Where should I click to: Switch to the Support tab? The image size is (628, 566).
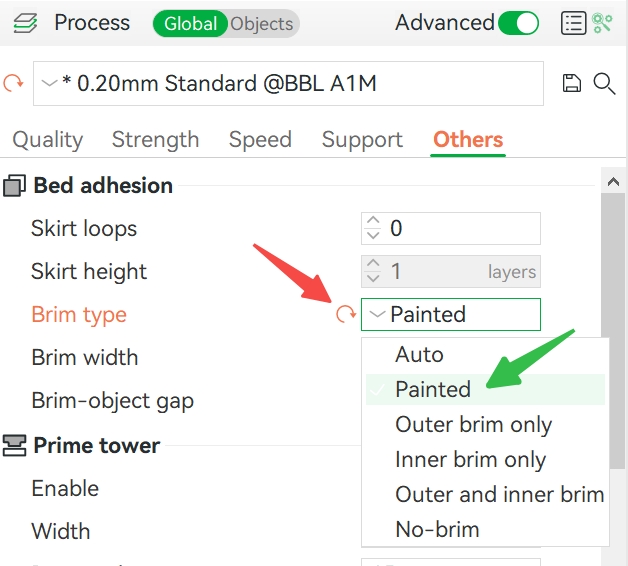362,140
